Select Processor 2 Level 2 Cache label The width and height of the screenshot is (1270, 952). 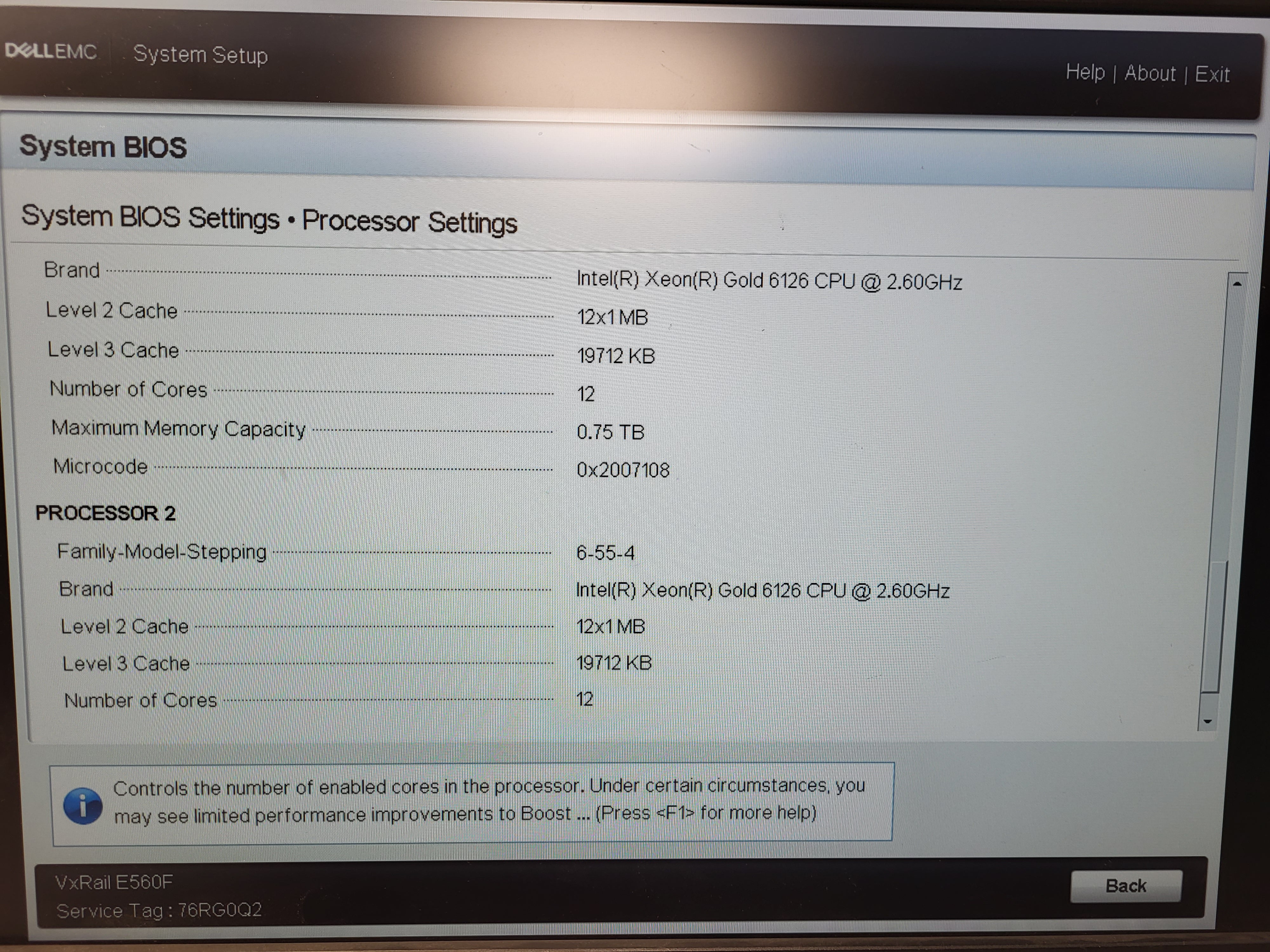point(124,626)
